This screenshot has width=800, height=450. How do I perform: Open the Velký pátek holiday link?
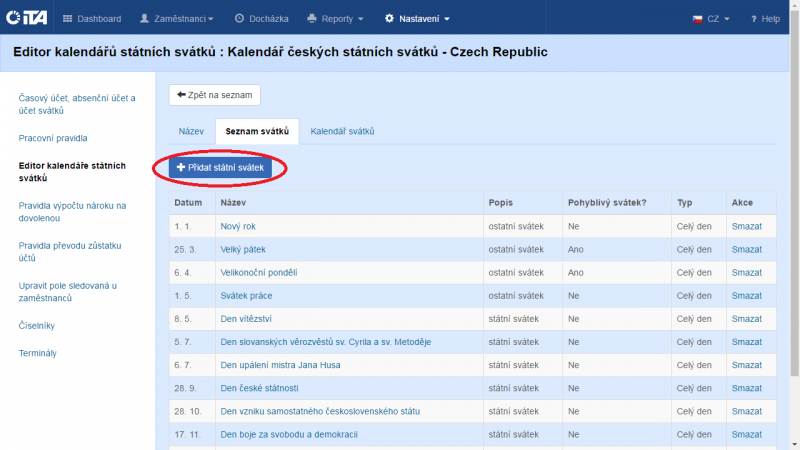[244, 250]
